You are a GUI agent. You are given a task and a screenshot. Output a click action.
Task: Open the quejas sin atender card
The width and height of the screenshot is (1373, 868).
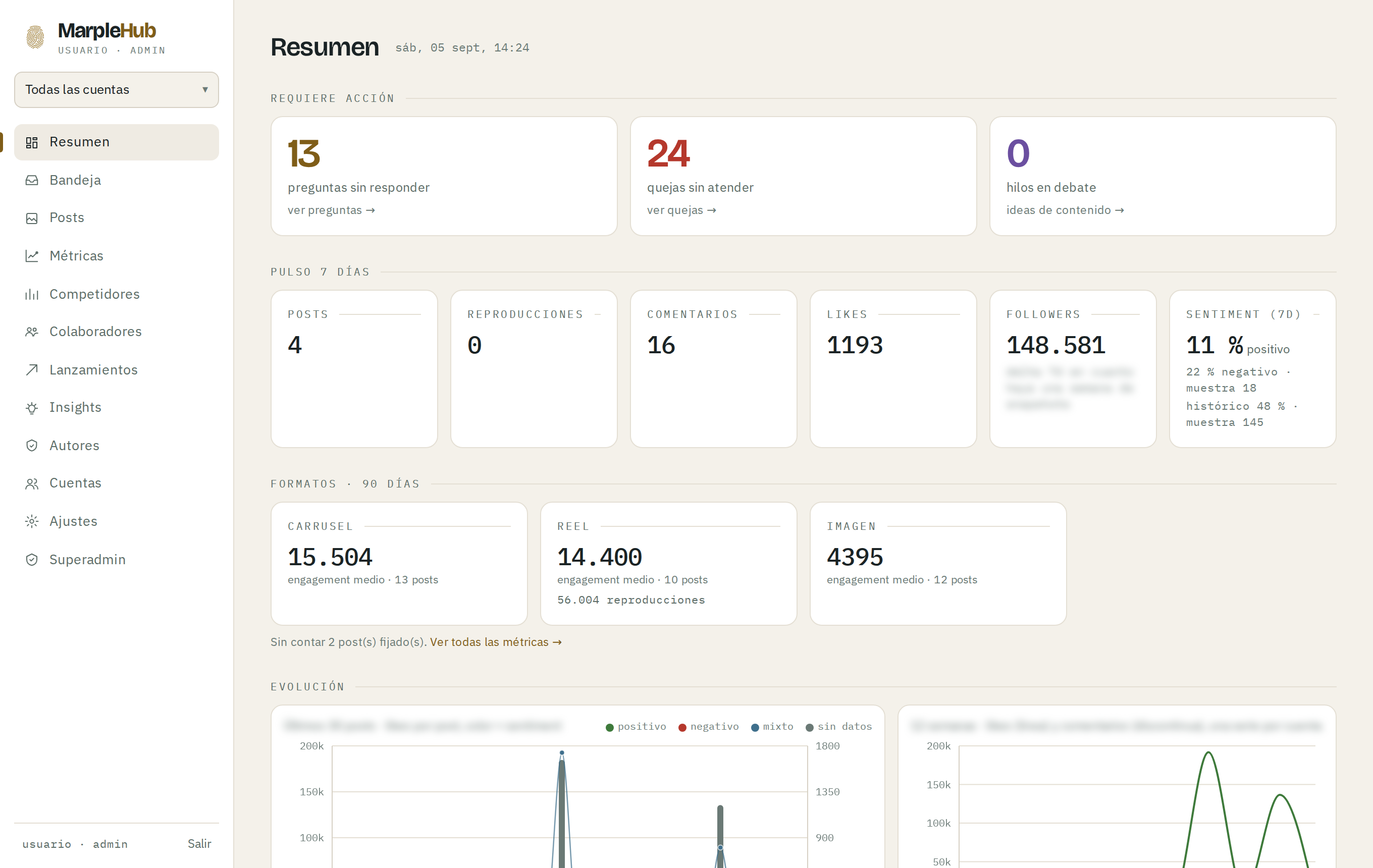(x=803, y=176)
